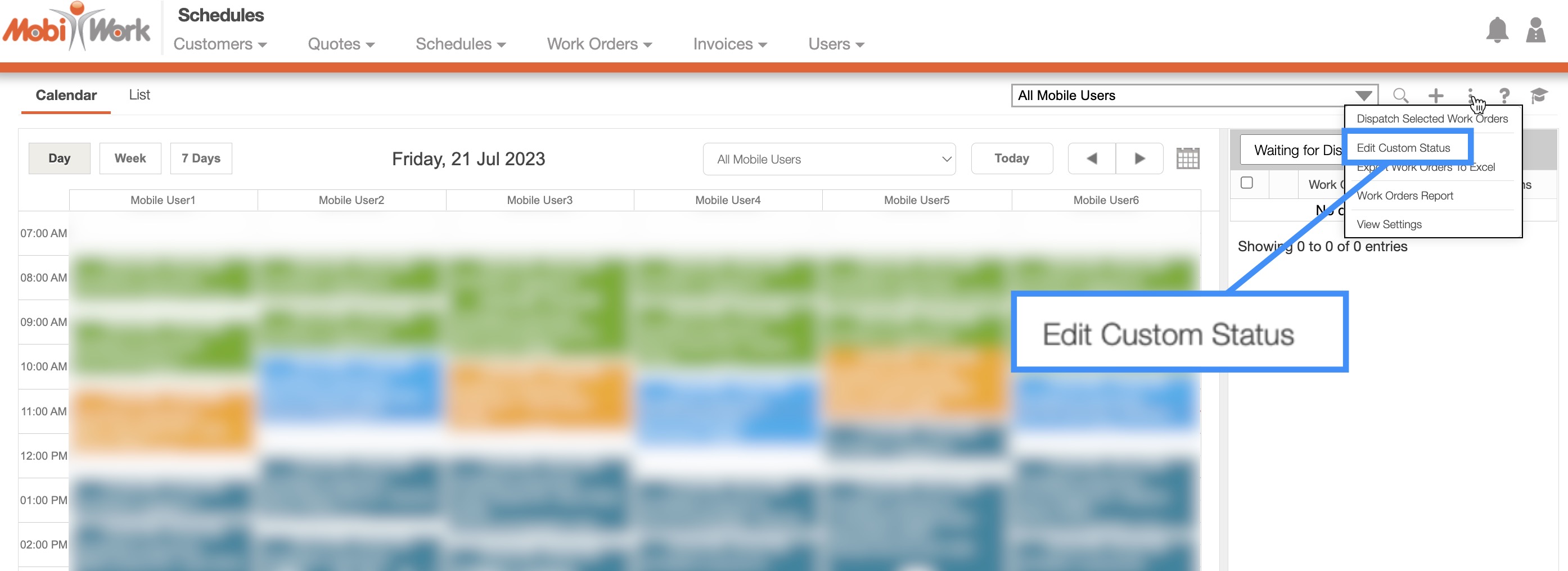Viewport: 1568px width, 571px height.
Task: Expand the Work Orders navigation menu
Action: (599, 44)
